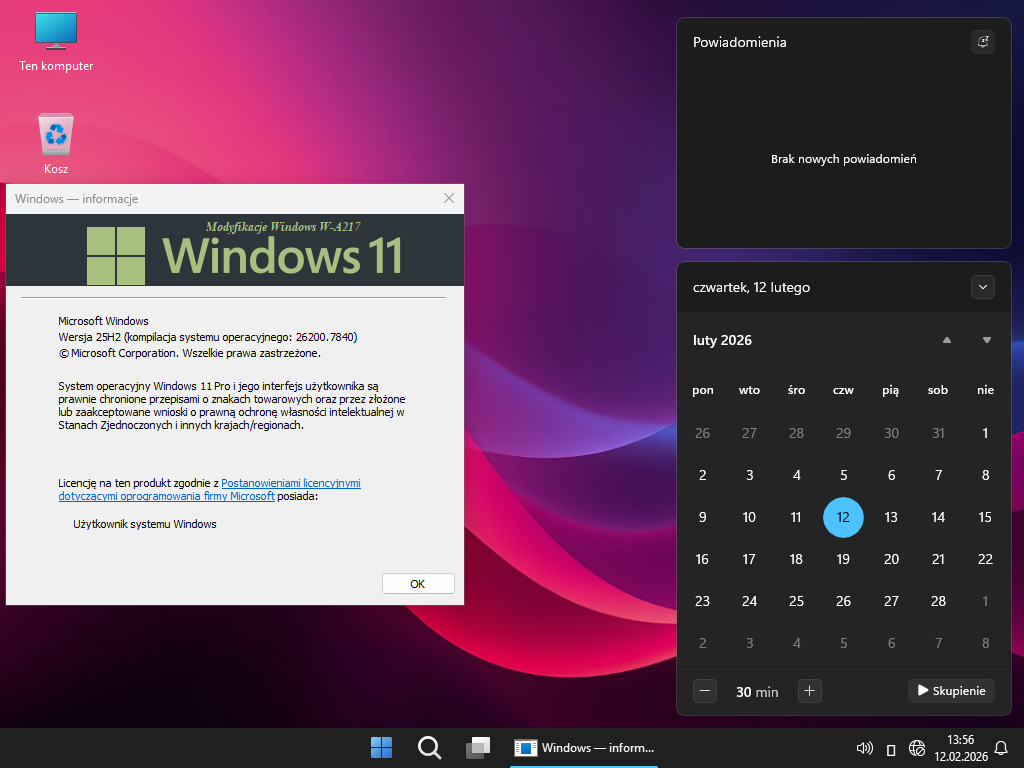
Task: Start focus session with Skupienie button
Action: tap(950, 691)
